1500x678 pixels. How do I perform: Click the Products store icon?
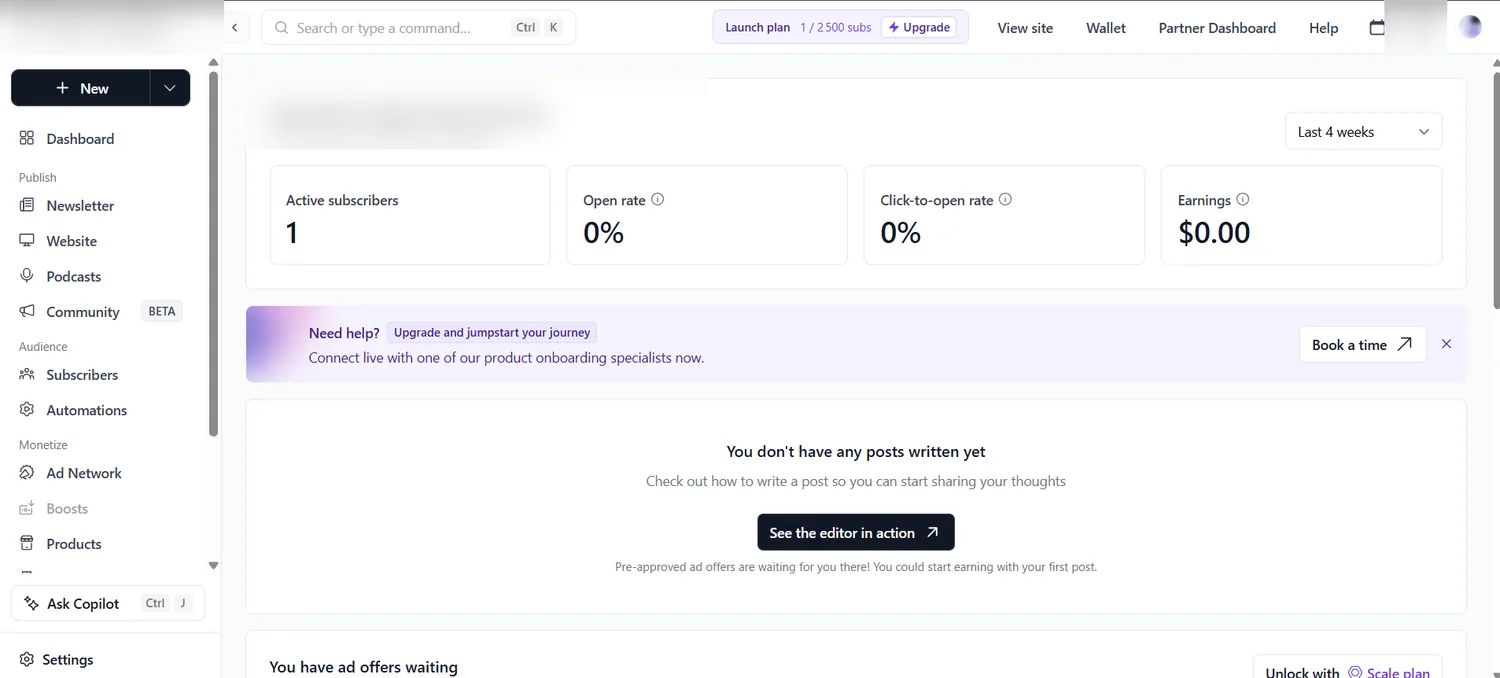(27, 544)
